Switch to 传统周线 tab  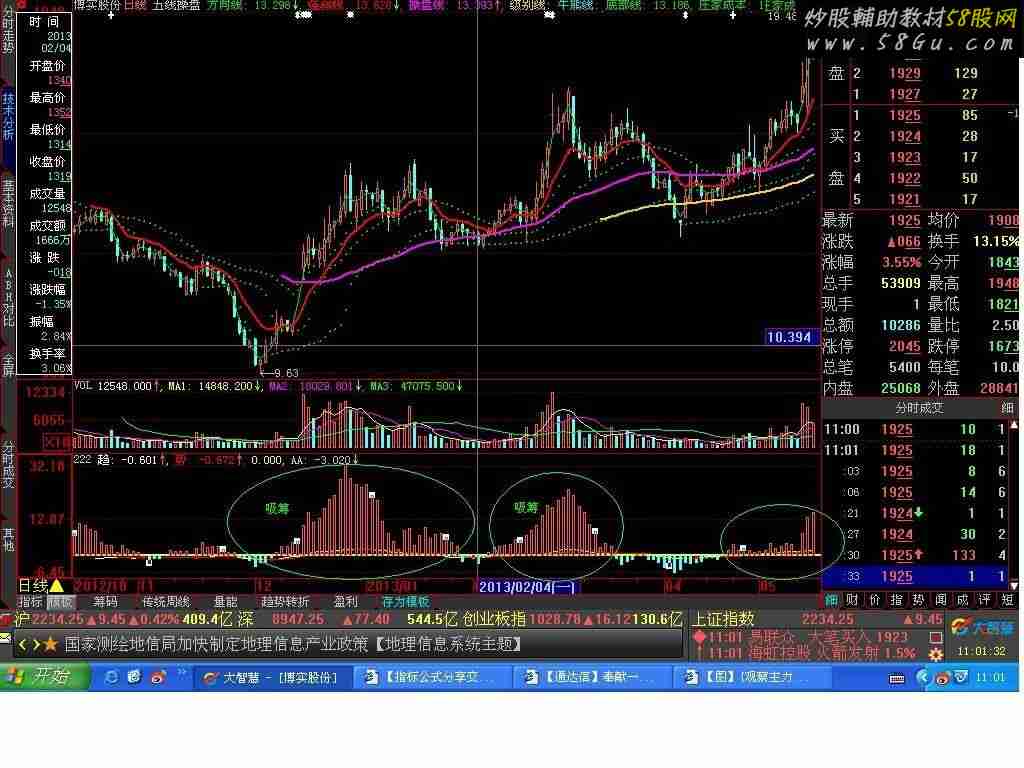(167, 602)
